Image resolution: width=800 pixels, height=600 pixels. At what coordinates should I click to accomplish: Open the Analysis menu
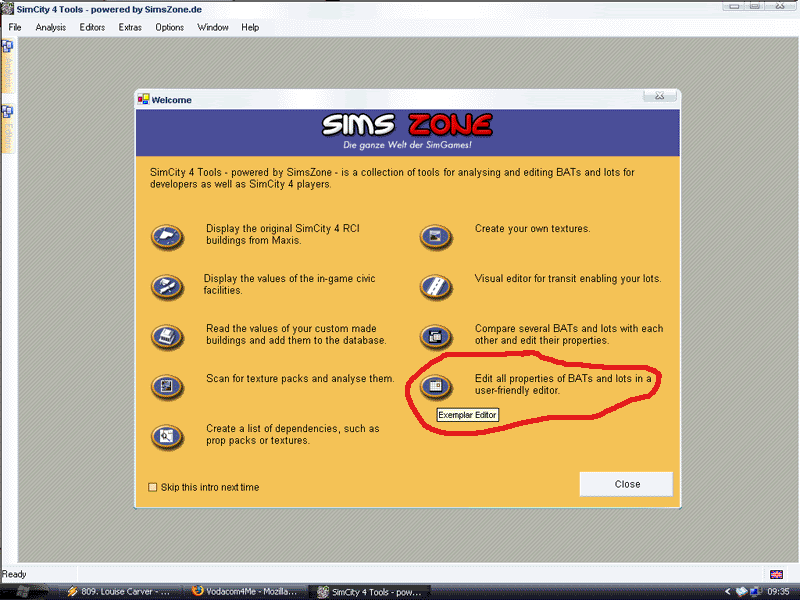pos(51,28)
